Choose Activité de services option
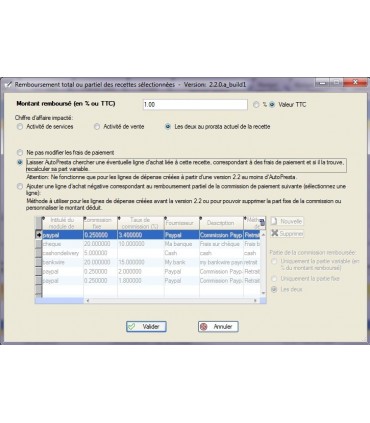Image resolution: width=370 pixels, height=423 pixels. [20, 127]
